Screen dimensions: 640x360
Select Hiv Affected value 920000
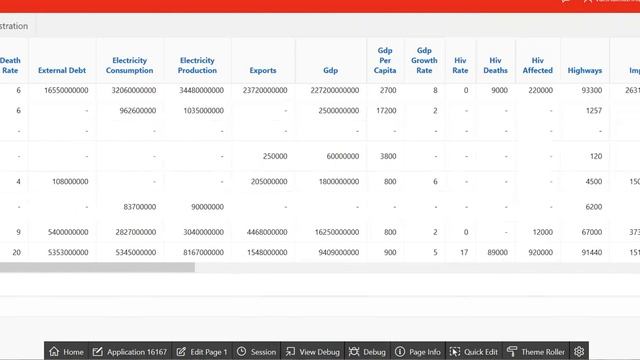tap(540, 253)
